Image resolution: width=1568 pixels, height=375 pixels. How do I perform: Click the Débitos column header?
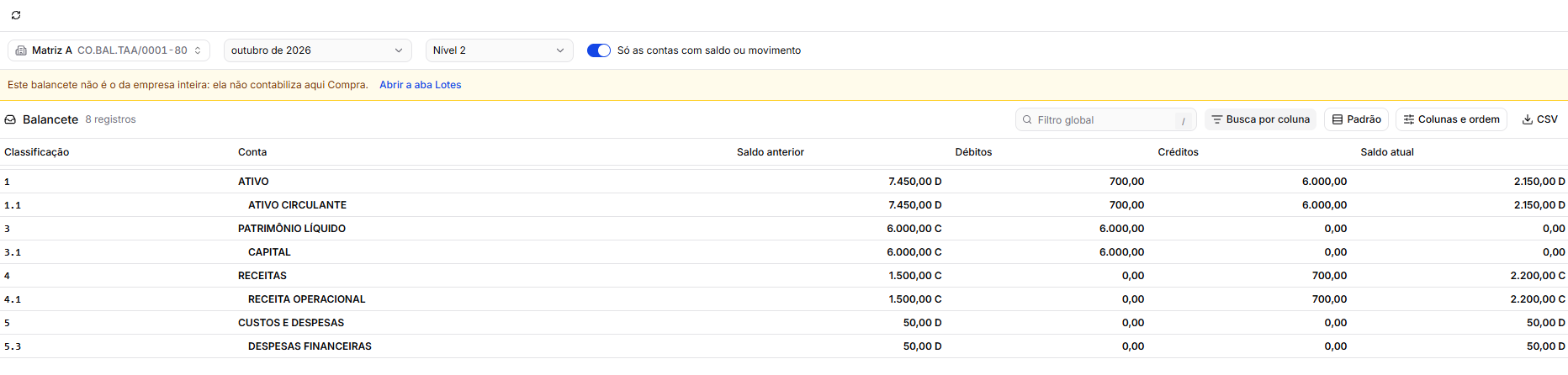973,152
